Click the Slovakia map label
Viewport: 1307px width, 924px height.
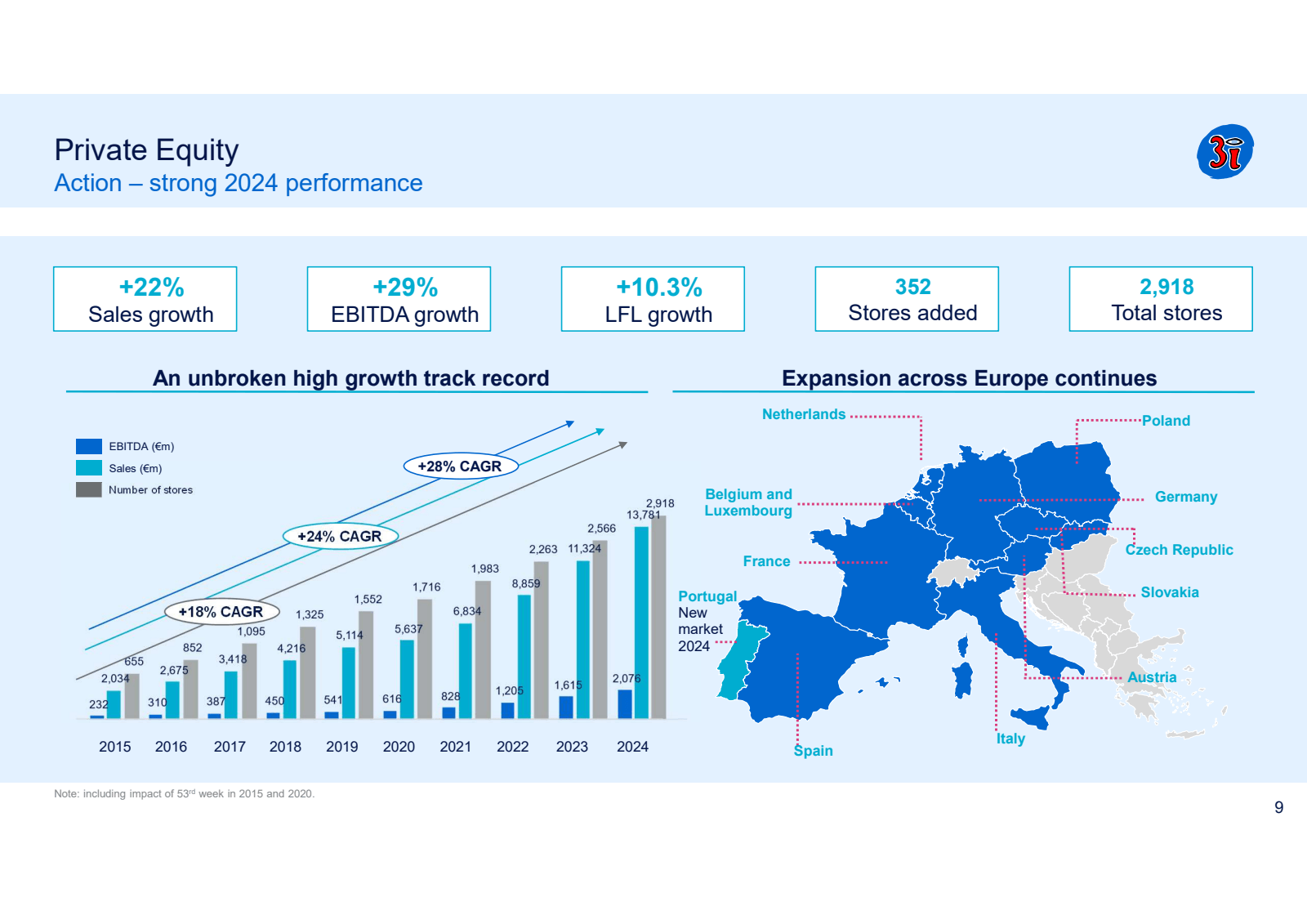pyautogui.click(x=1170, y=592)
